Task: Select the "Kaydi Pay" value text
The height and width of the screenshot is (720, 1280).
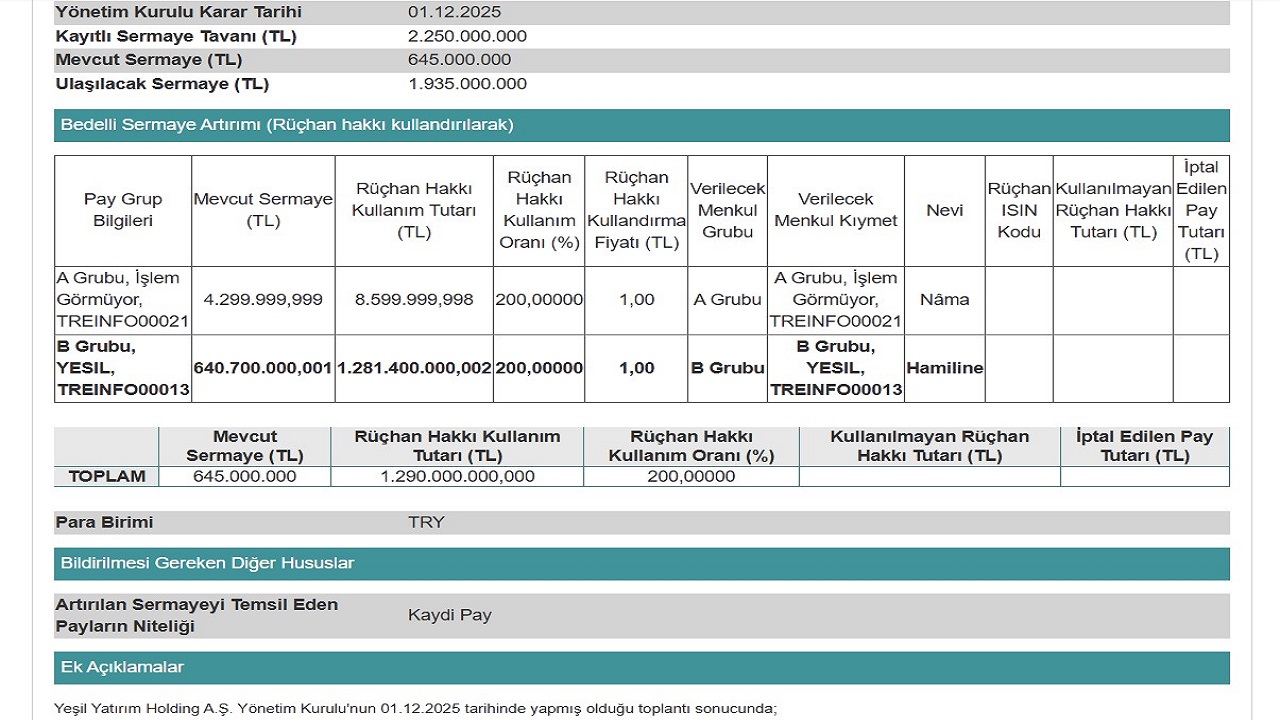Action: [450, 615]
